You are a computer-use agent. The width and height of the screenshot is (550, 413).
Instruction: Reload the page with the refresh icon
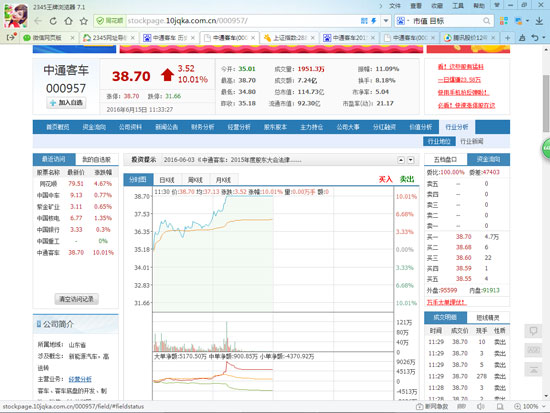pos(53,21)
